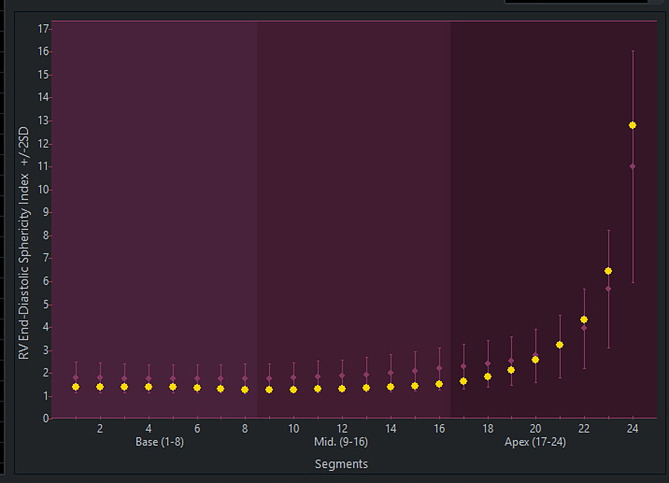Click the yellow data point at segment 6
Viewport: 669px width, 483px height.
[197, 388]
